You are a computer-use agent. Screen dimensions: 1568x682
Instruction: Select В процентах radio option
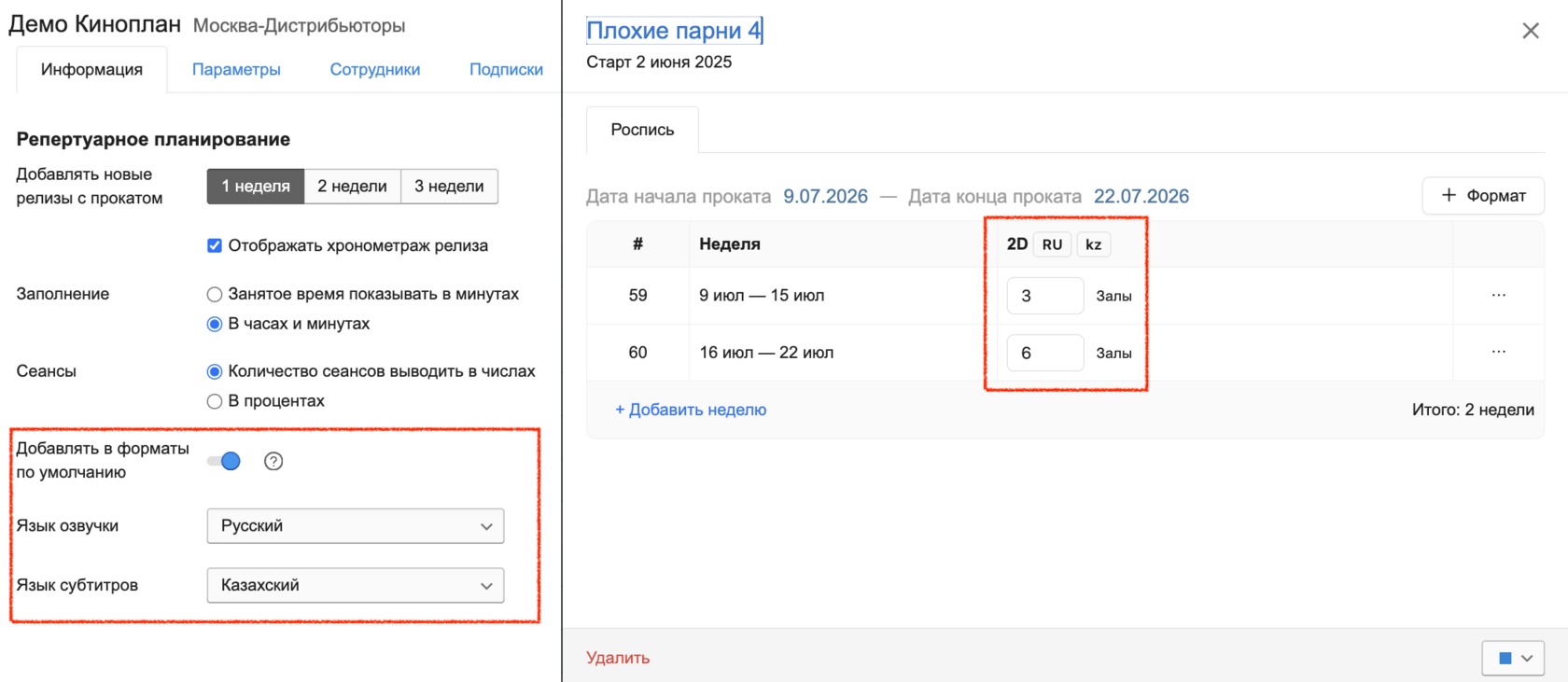pyautogui.click(x=215, y=401)
